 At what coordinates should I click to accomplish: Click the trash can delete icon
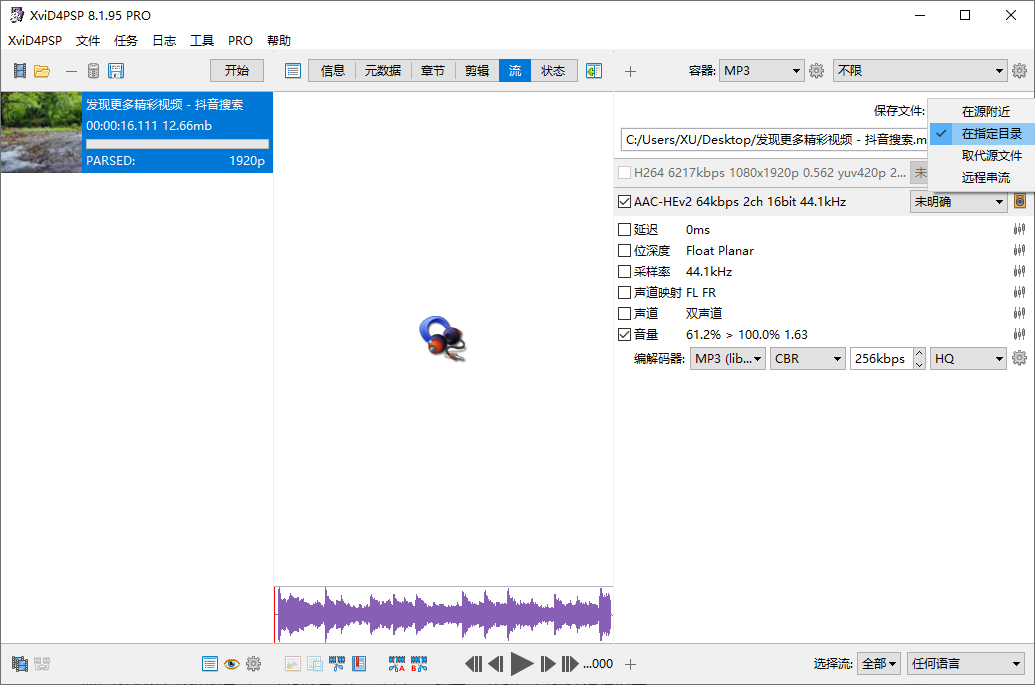click(93, 71)
